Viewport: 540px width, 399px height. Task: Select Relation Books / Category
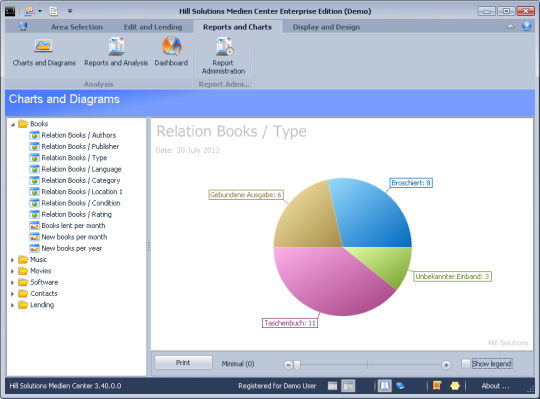pos(81,180)
